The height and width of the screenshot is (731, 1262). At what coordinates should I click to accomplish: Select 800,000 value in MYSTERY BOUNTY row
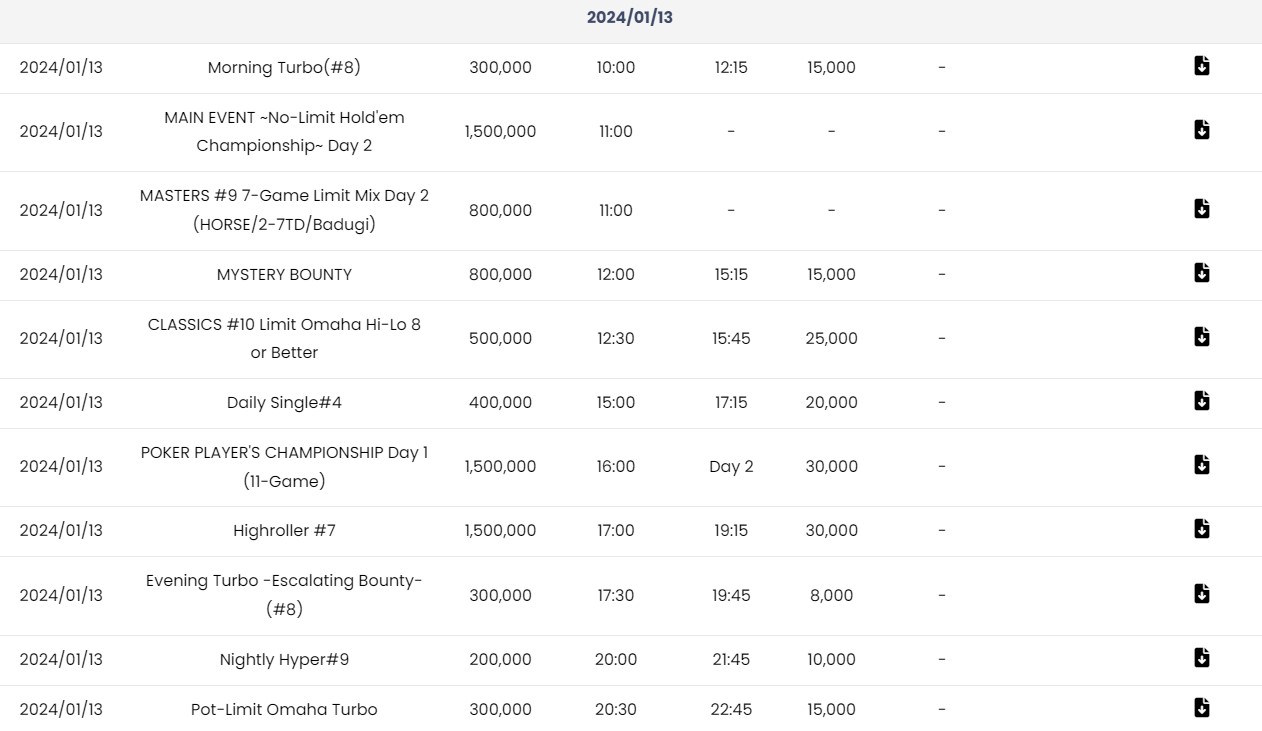click(x=500, y=274)
